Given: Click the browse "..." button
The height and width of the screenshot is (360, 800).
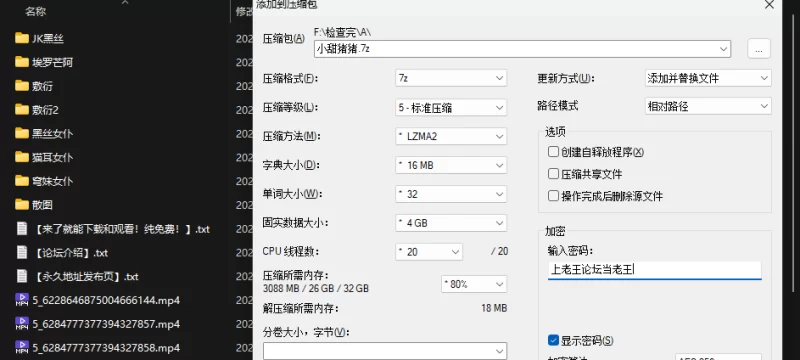Looking at the screenshot, I should tap(759, 49).
